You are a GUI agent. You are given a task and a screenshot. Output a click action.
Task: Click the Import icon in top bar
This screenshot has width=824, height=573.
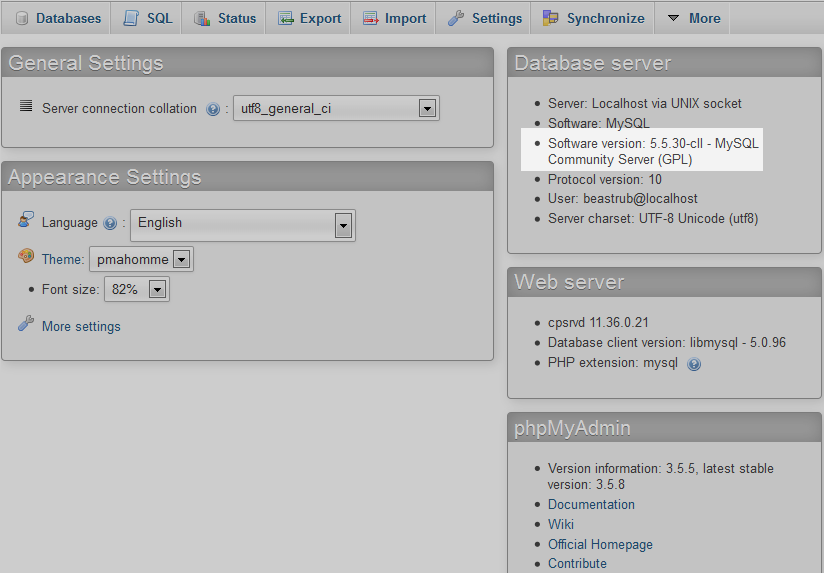370,18
